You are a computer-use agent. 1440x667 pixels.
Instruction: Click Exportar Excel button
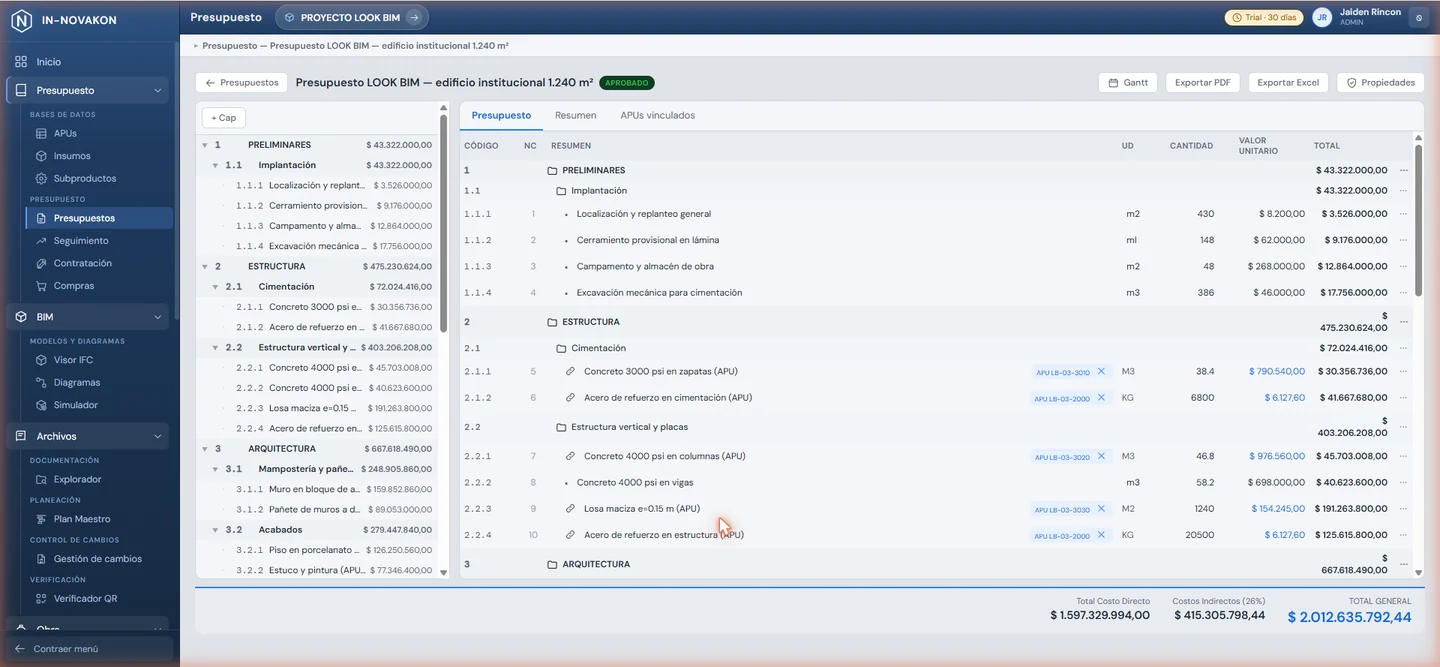1288,83
